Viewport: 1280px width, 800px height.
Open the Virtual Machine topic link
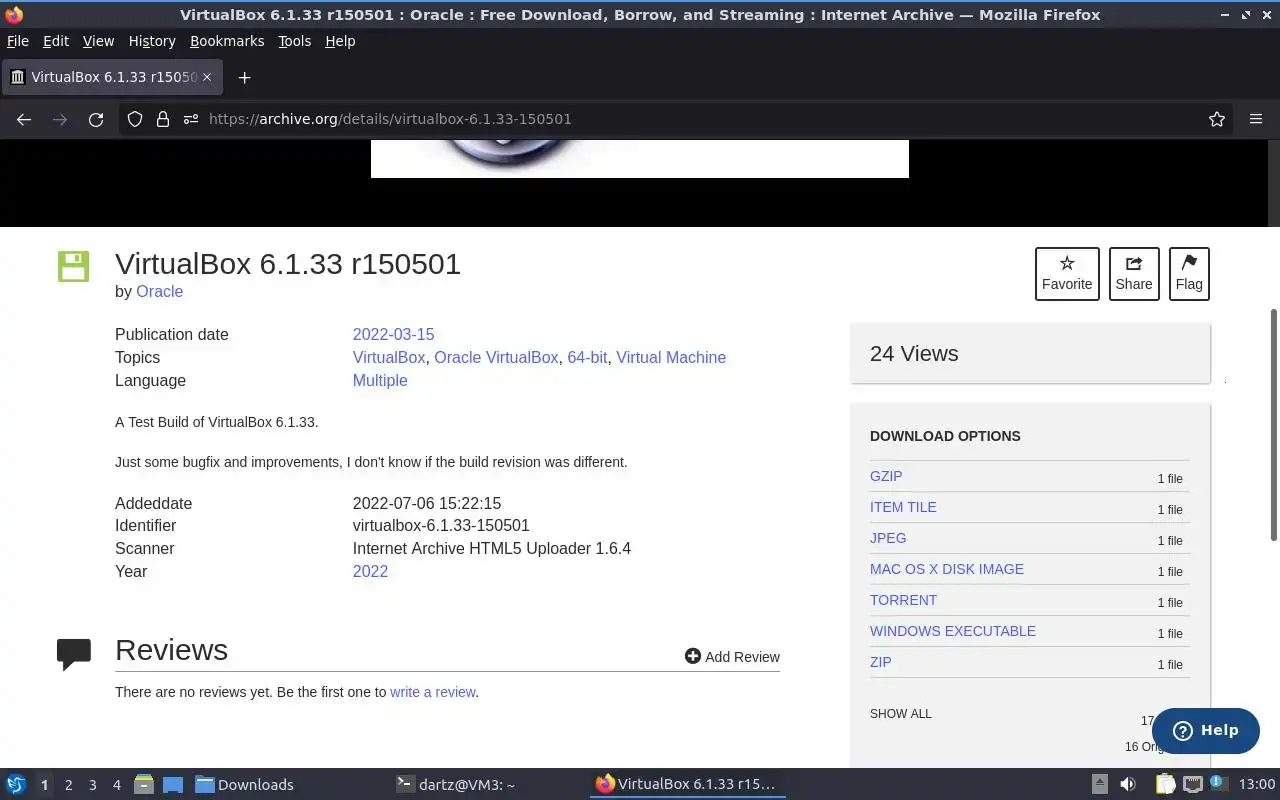(x=671, y=357)
